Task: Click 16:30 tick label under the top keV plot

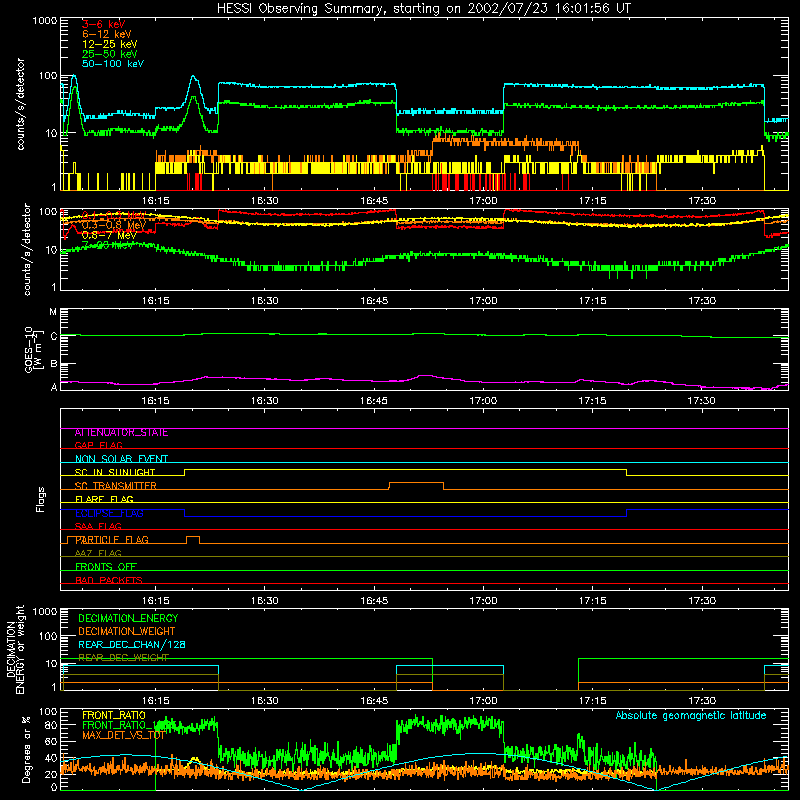Action: click(264, 201)
